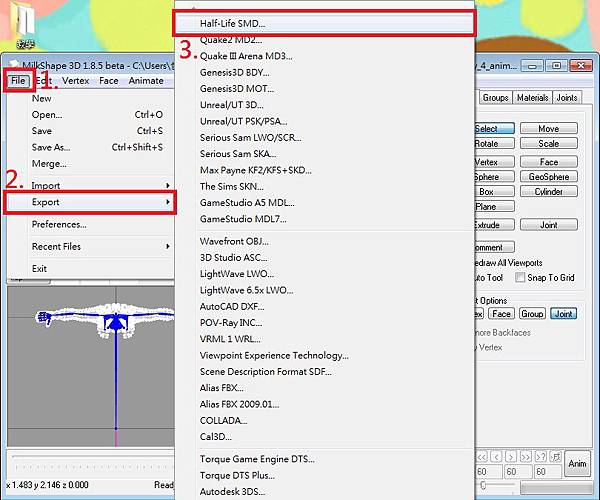Click the animation speed slider handle
The image size is (600, 500).
pos(483,485)
